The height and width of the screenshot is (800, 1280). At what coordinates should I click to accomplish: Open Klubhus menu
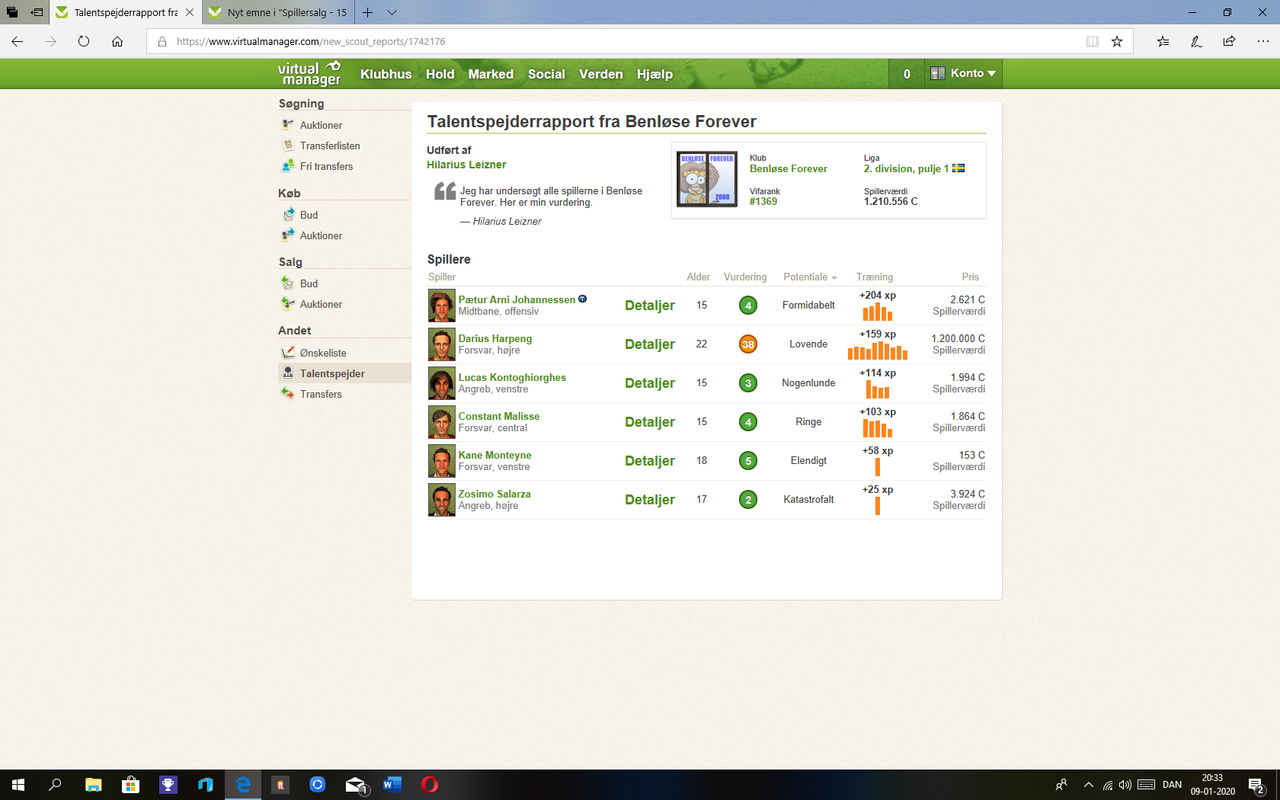pos(386,74)
